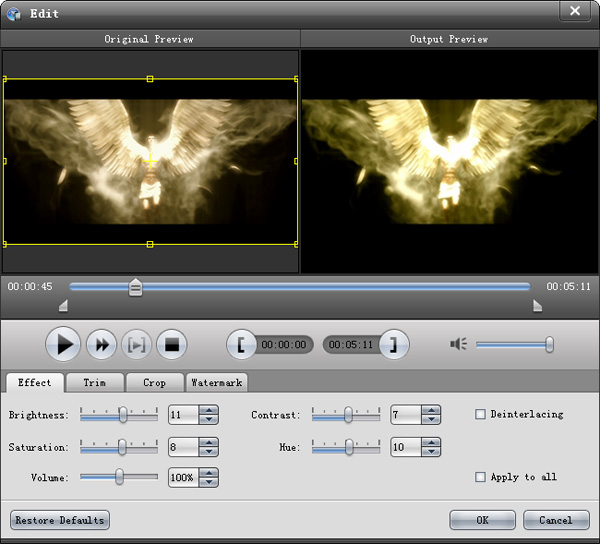
Task: Click the Saturation slider handle
Action: 122,447
